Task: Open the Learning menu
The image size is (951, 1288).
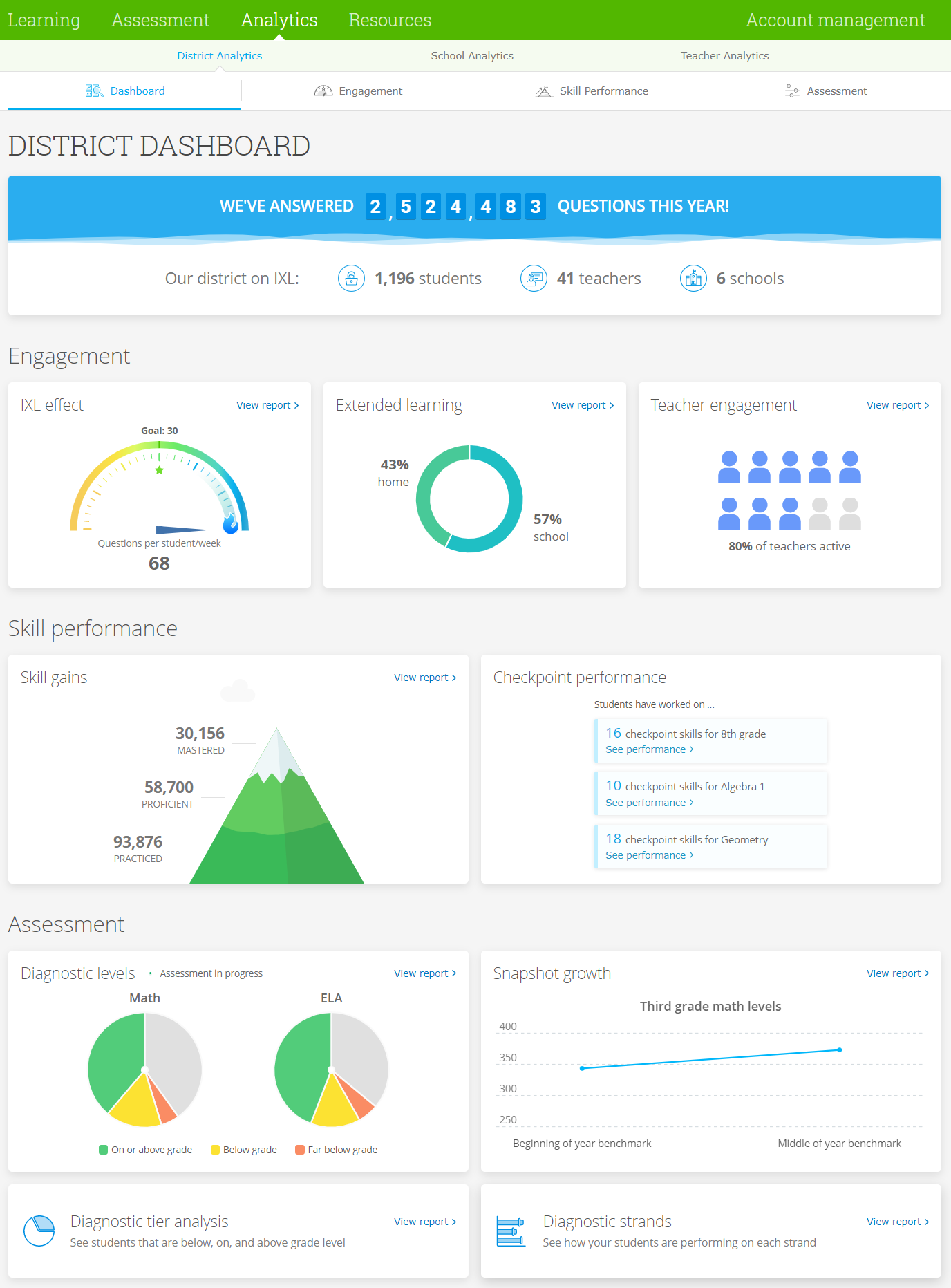Action: (44, 20)
